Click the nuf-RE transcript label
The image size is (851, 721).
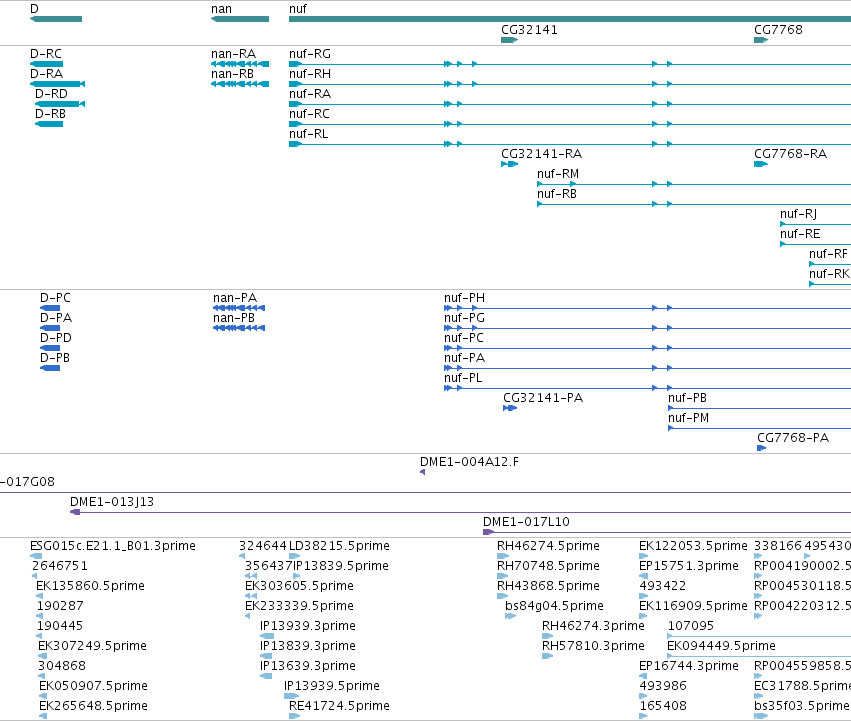tap(800, 234)
